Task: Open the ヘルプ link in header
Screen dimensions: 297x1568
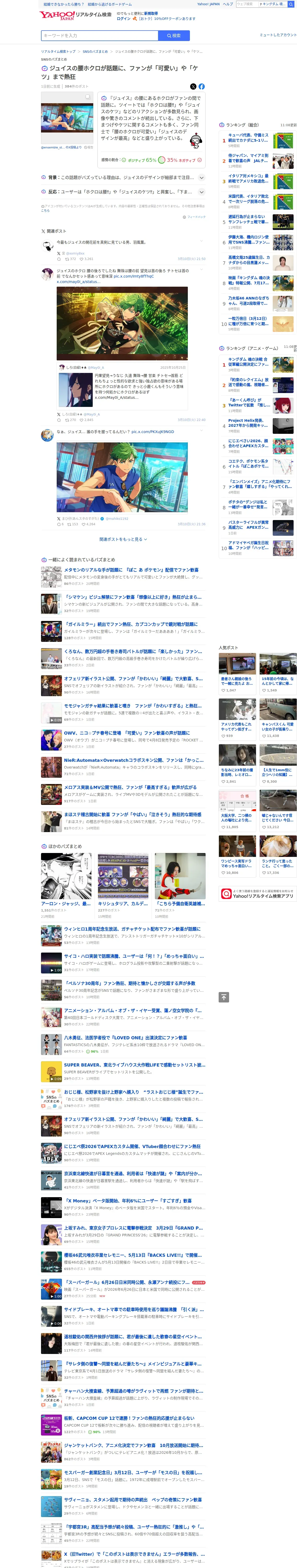Action: [x=228, y=4]
